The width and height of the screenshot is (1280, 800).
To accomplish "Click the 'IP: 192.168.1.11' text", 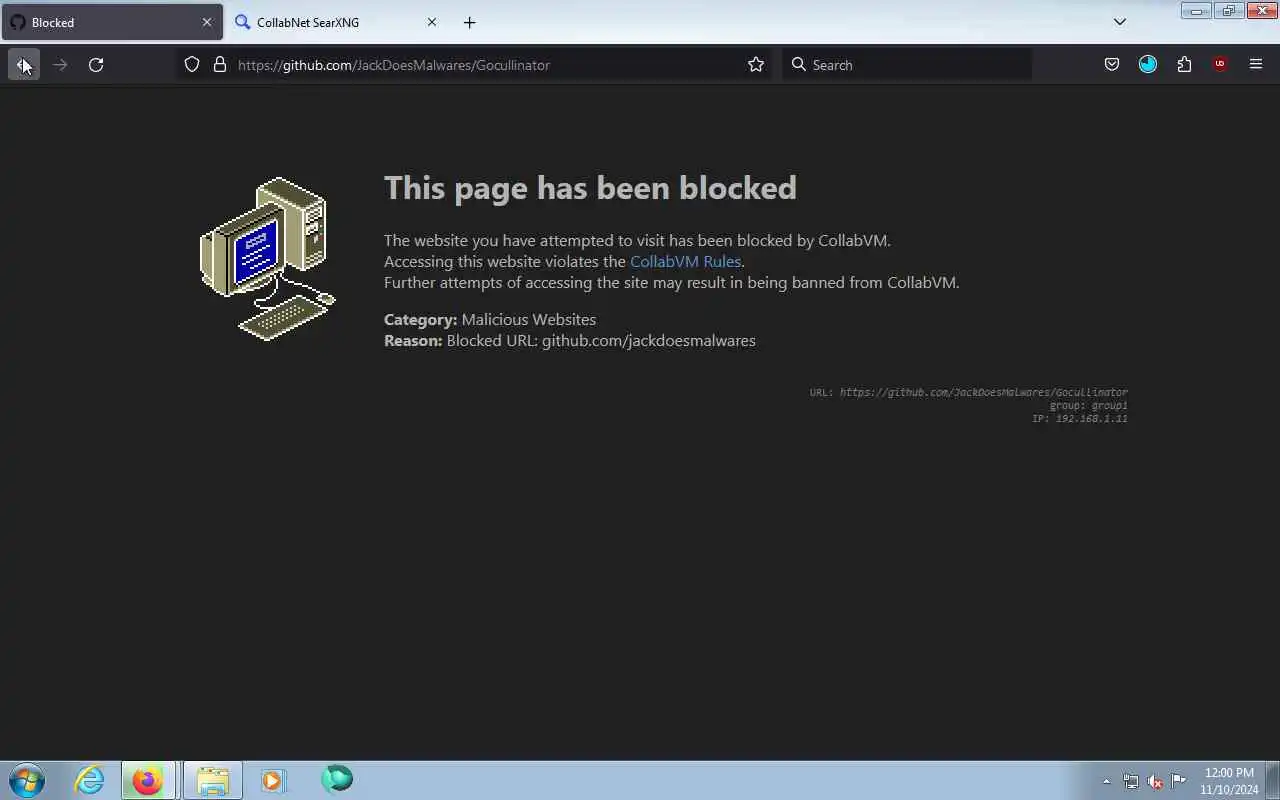I will [1080, 418].
